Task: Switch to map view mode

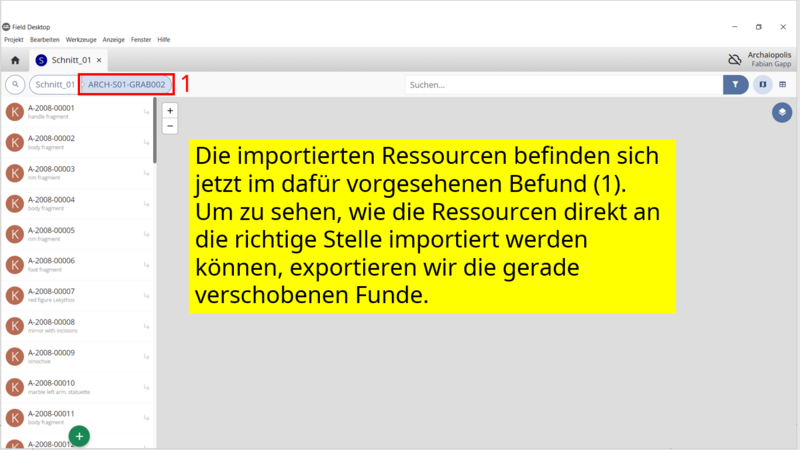Action: tap(763, 85)
